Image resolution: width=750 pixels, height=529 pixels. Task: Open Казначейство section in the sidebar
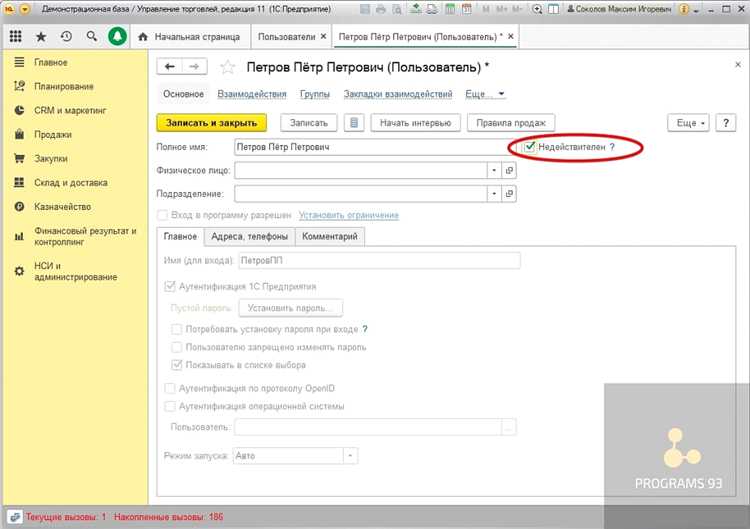tap(62, 207)
